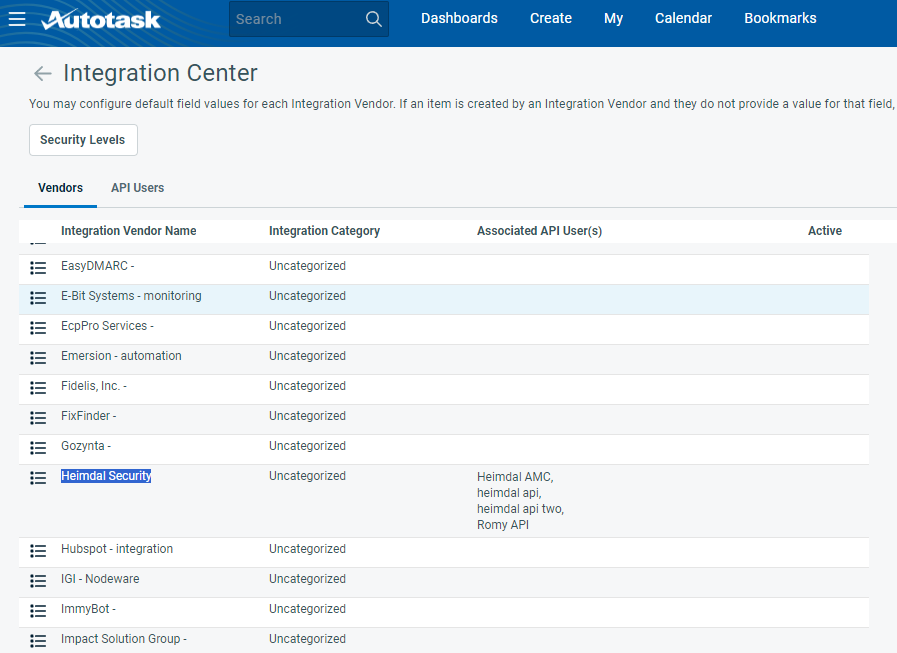
Task: Open context menu icon for ImmyBot row
Action: point(38,611)
